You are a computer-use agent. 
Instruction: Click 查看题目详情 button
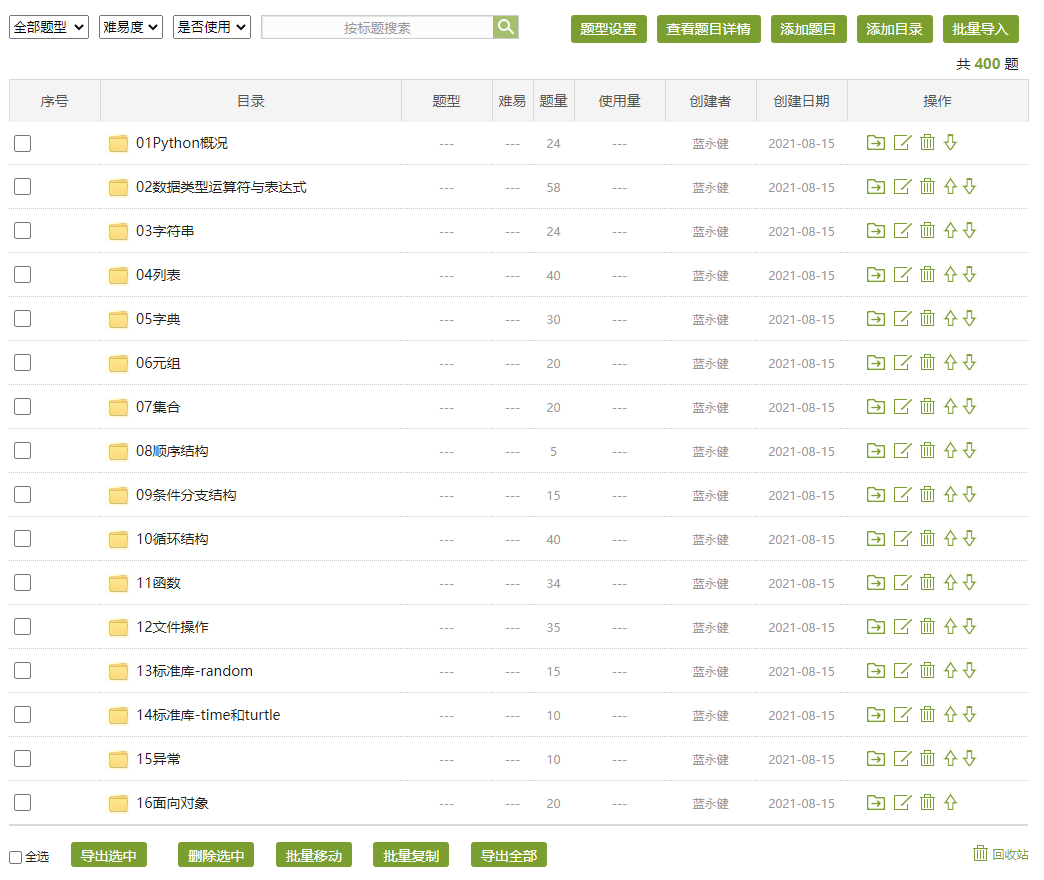point(708,29)
